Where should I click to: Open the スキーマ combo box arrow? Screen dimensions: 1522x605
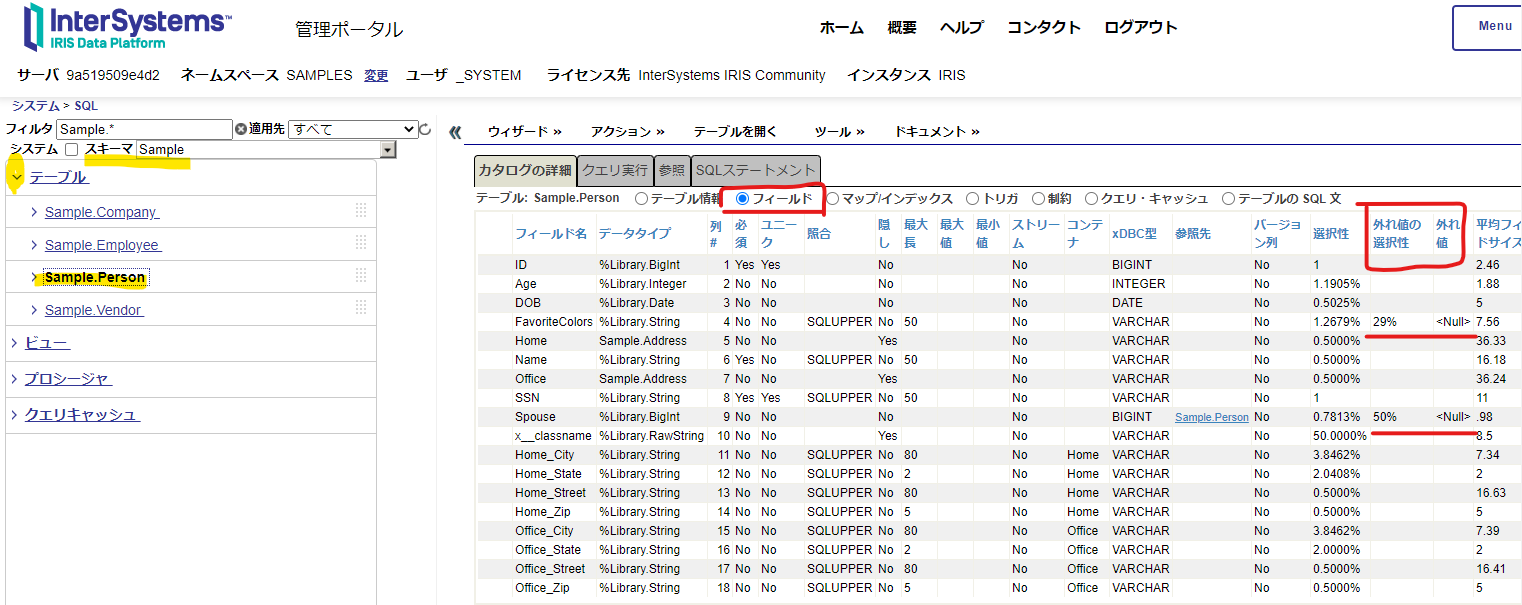(x=388, y=149)
